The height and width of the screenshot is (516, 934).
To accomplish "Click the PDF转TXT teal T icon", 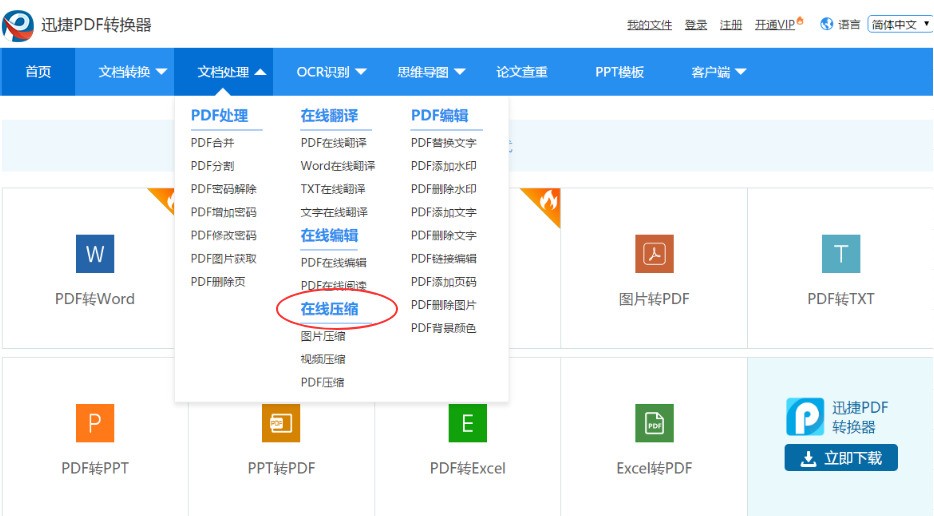I will tap(840, 254).
